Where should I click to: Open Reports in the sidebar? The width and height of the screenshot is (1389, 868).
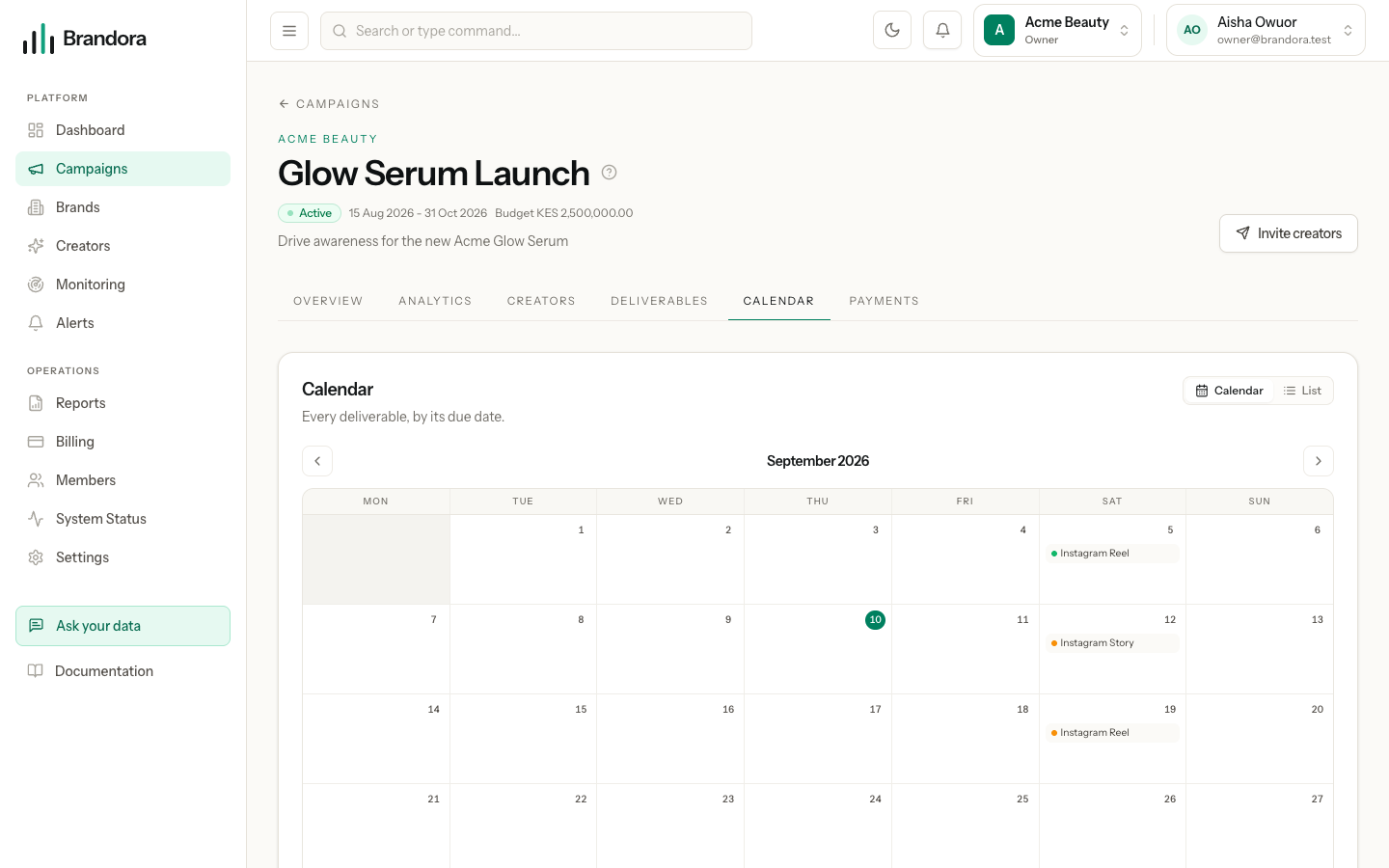(123, 403)
